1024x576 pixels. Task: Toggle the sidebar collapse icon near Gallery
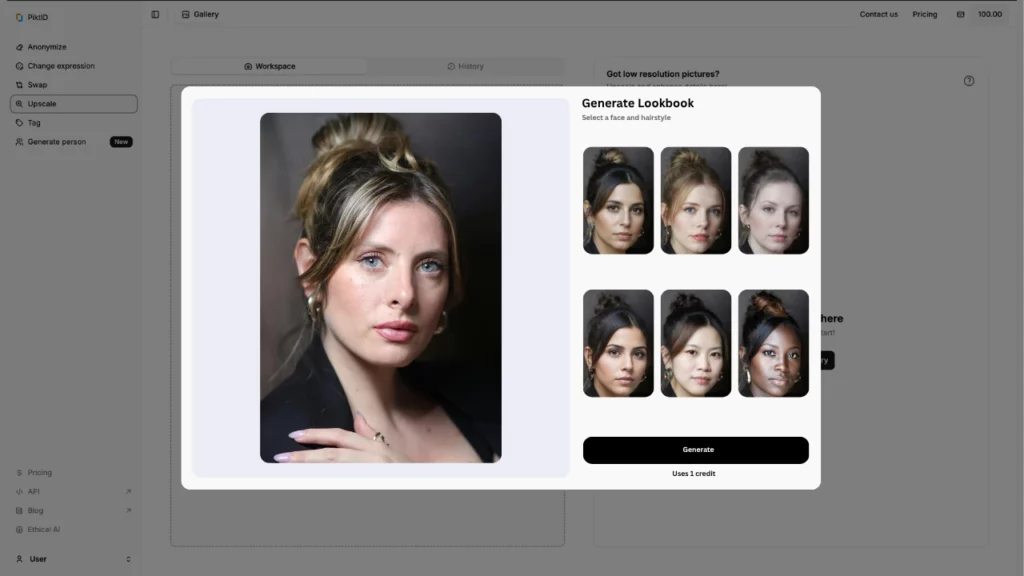[155, 14]
